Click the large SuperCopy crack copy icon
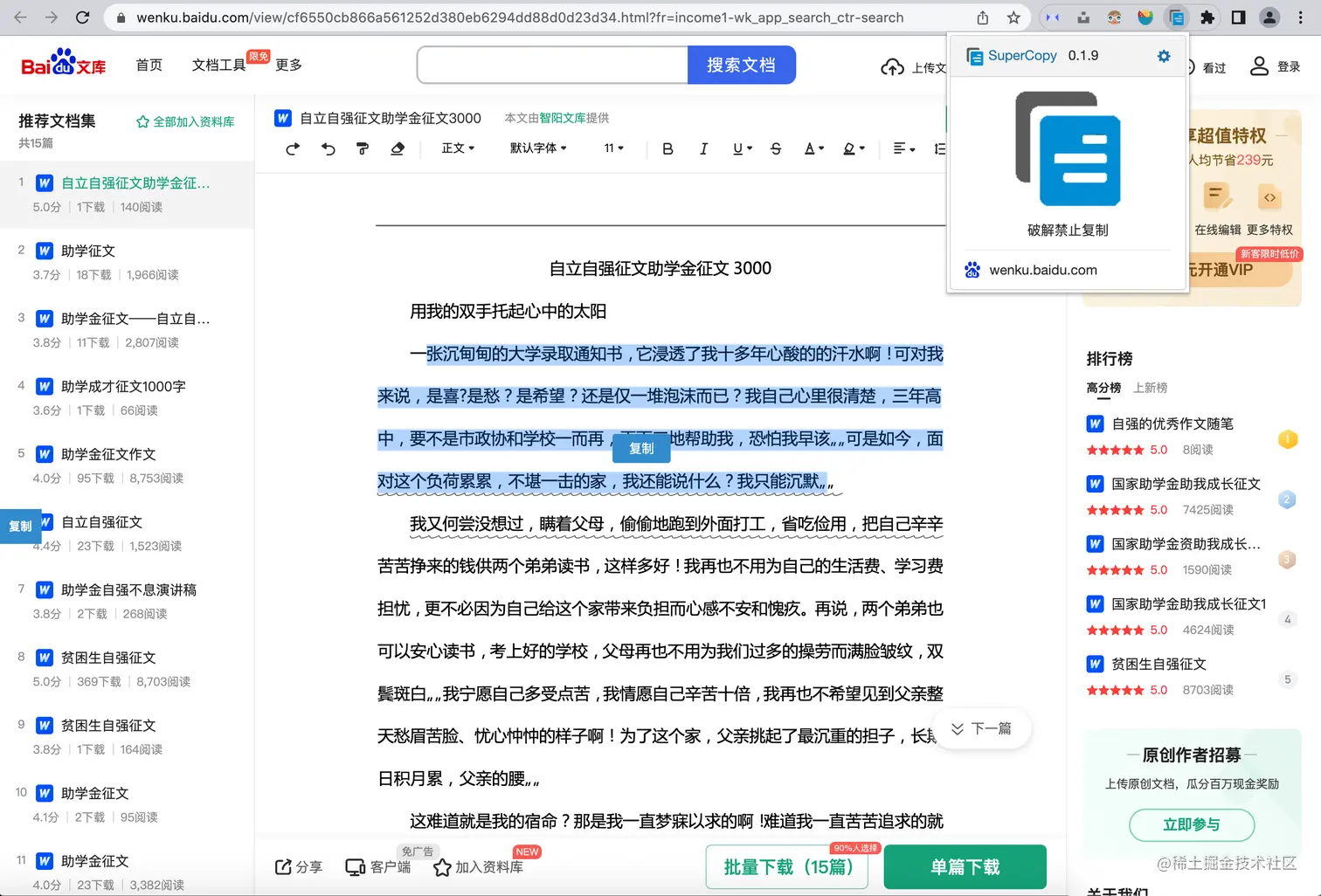 (x=1068, y=148)
